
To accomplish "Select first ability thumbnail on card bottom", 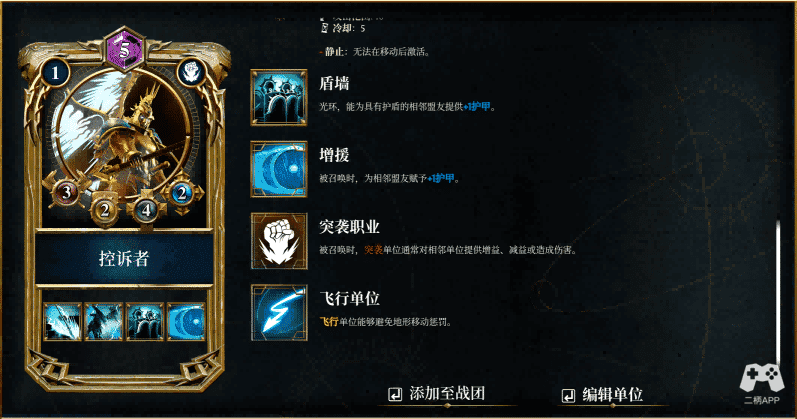I will 63,321.
